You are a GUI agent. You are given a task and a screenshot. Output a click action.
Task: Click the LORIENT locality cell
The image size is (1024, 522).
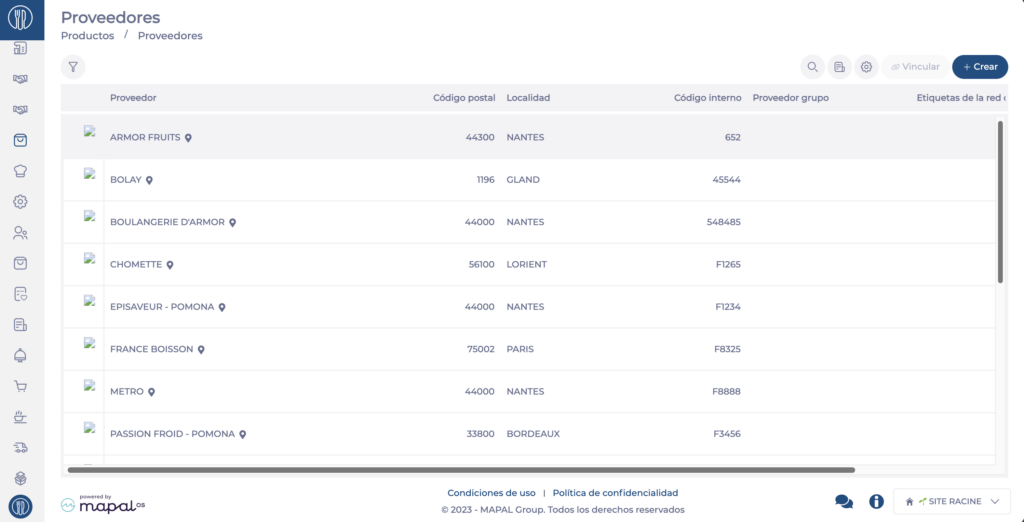click(x=526, y=265)
